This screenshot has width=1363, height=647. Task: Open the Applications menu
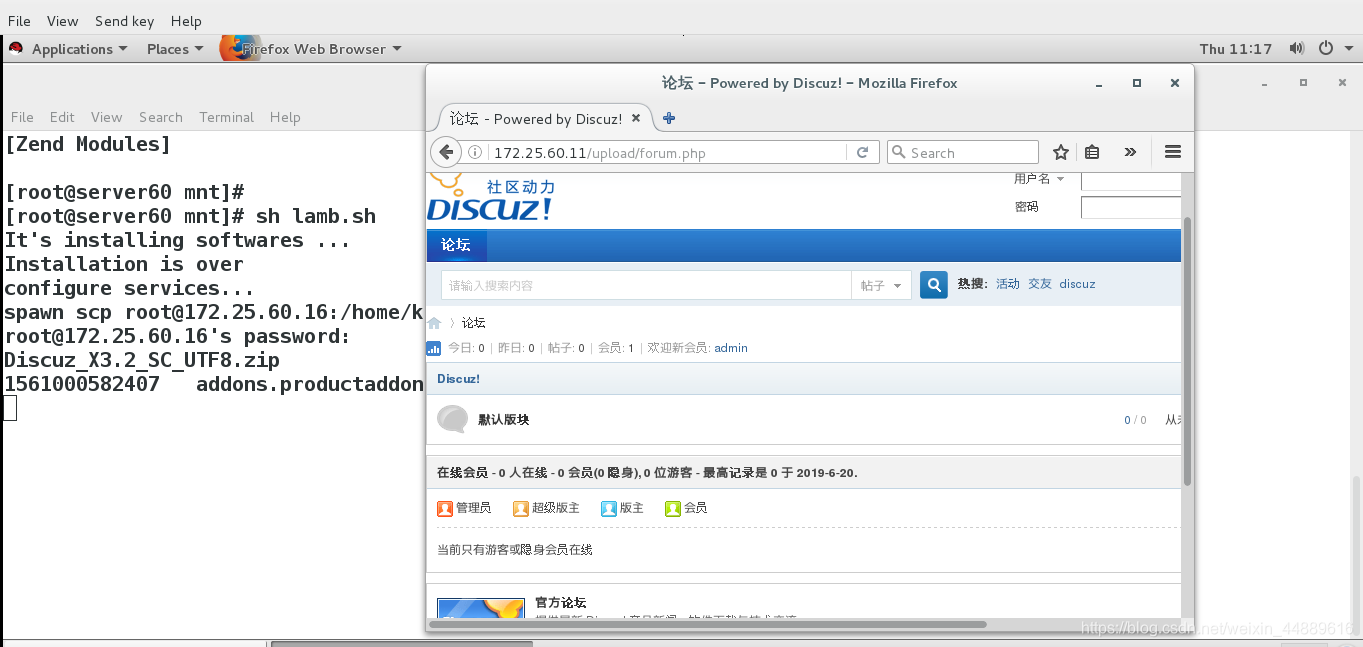coord(79,48)
